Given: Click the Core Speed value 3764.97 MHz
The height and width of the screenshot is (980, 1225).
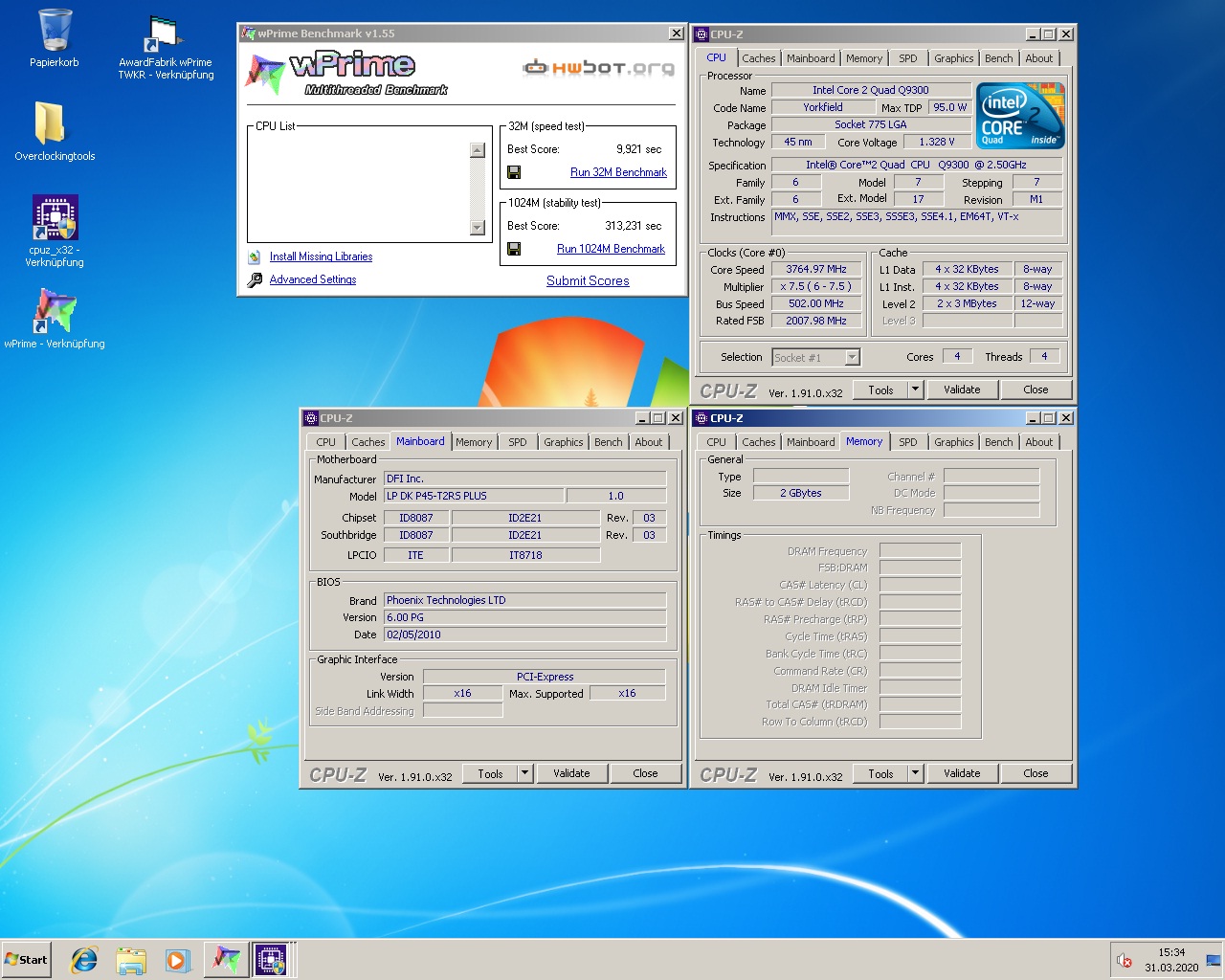Looking at the screenshot, I should click(x=816, y=269).
